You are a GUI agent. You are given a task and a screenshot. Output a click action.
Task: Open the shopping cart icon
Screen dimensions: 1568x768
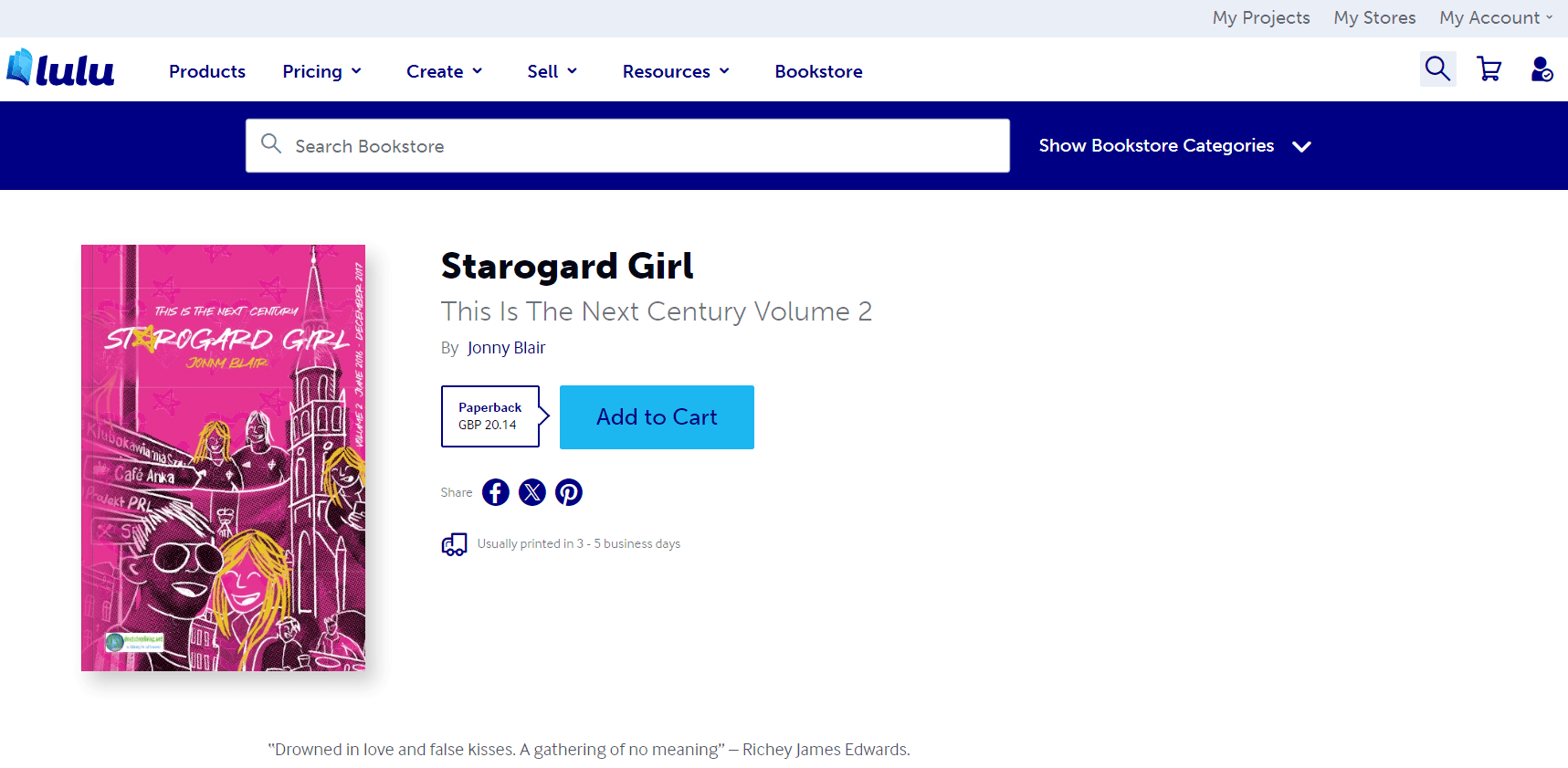(x=1489, y=69)
